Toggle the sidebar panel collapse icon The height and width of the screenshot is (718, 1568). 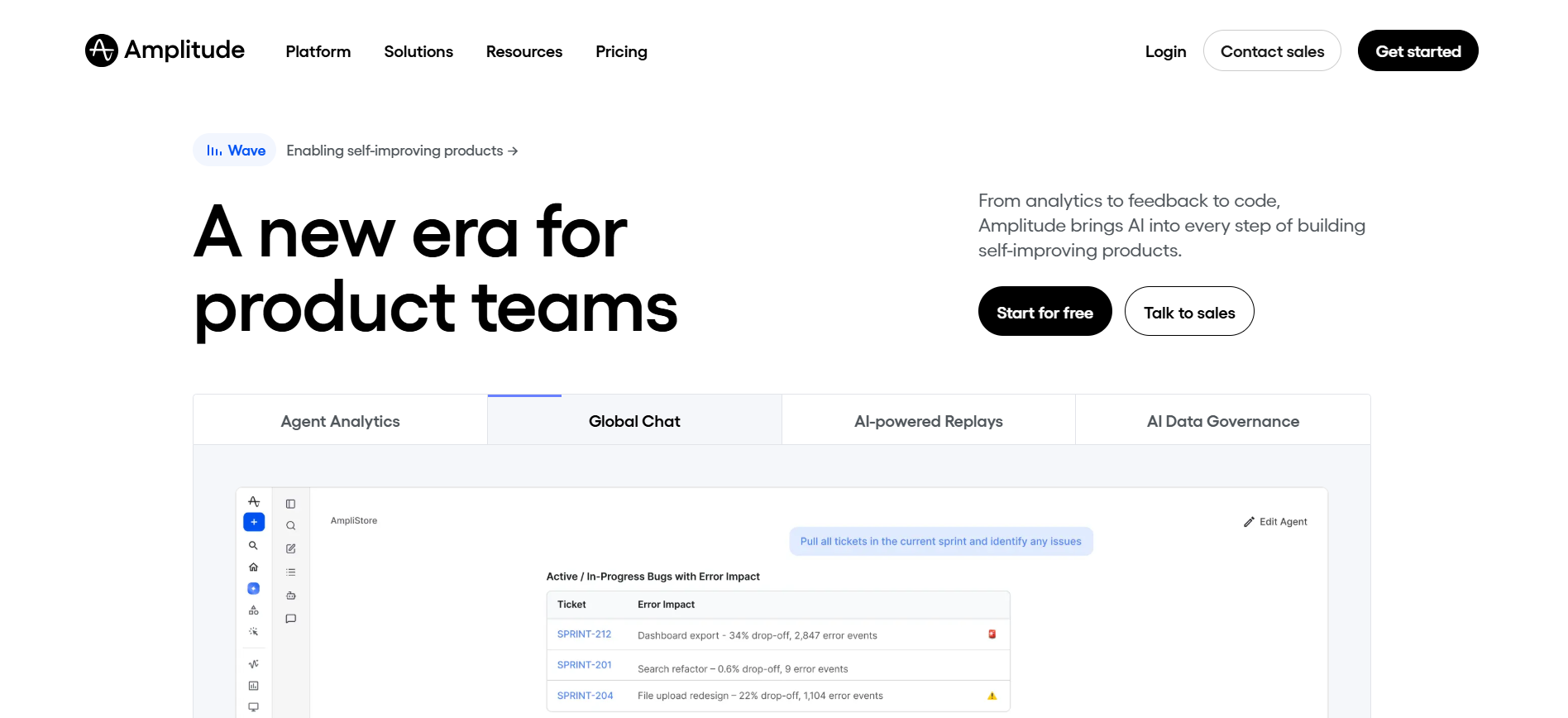291,504
